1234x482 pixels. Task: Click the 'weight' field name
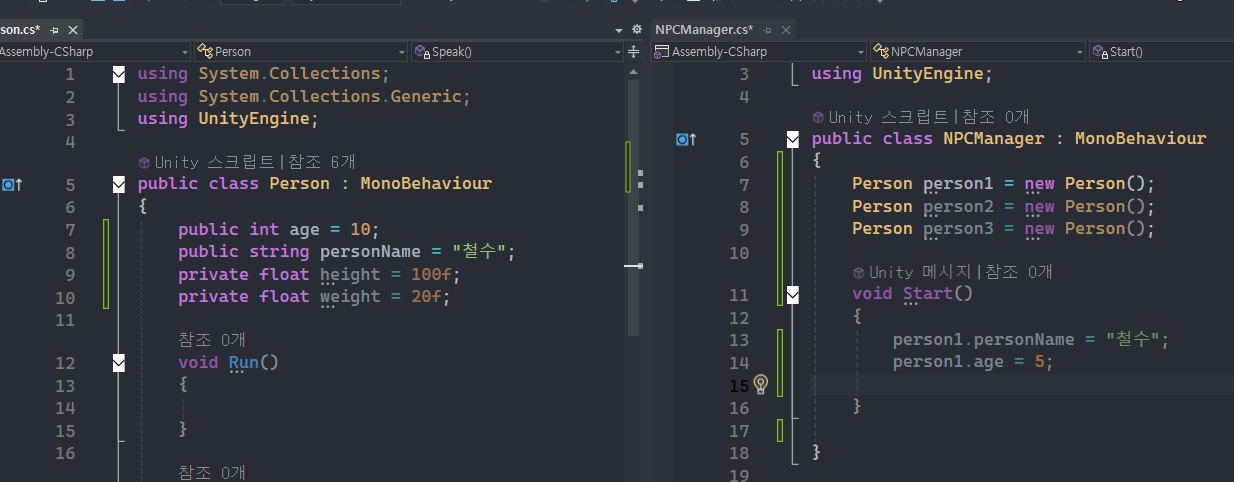coord(350,296)
